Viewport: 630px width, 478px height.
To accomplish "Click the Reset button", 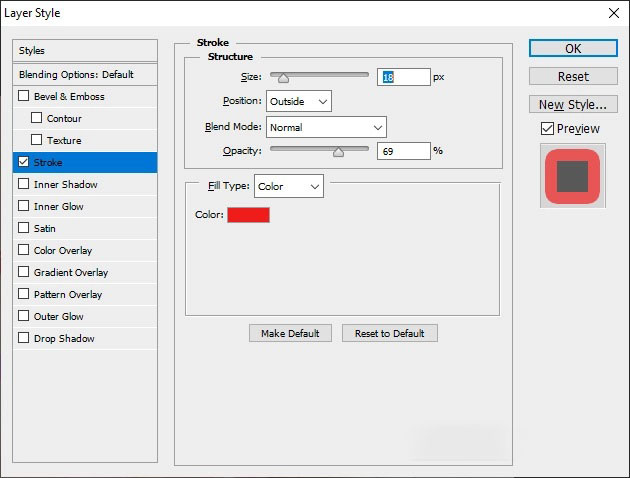I will pyautogui.click(x=573, y=77).
